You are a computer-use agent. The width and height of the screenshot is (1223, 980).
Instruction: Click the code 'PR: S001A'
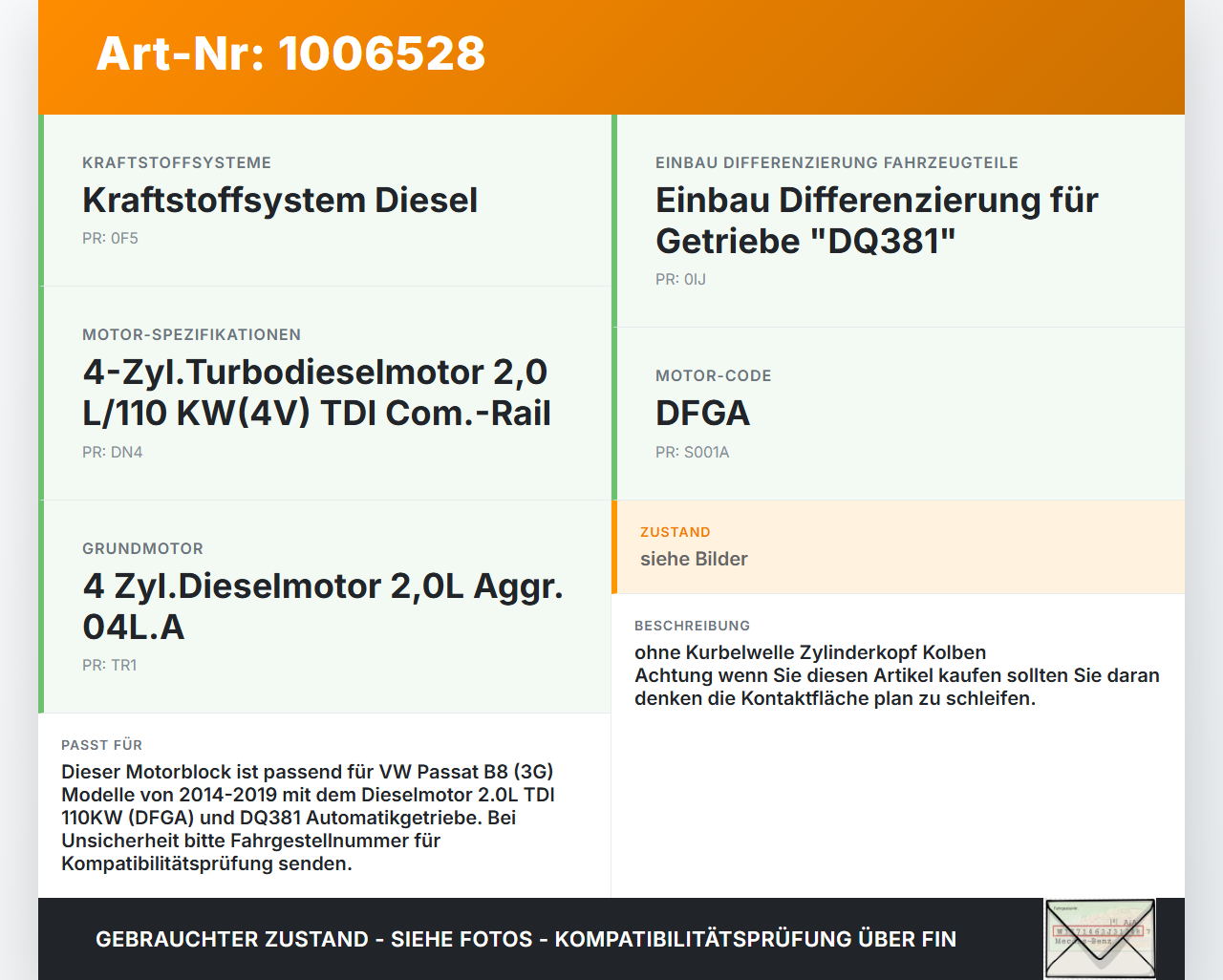[x=692, y=452]
